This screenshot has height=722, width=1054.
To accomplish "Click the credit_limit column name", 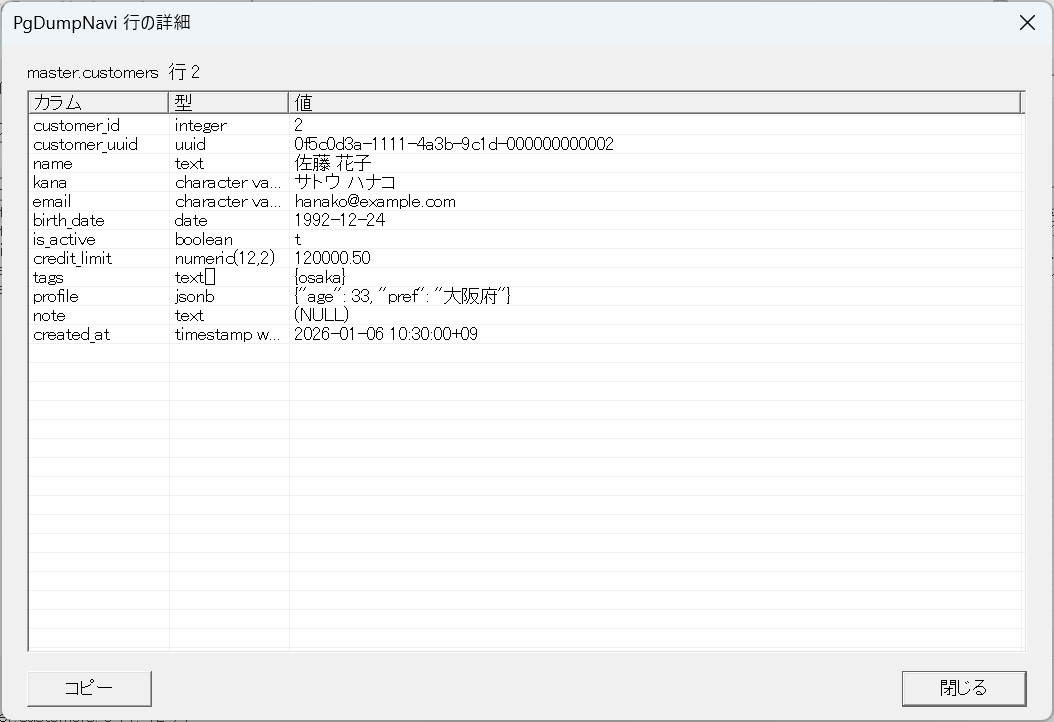I will coord(73,258).
